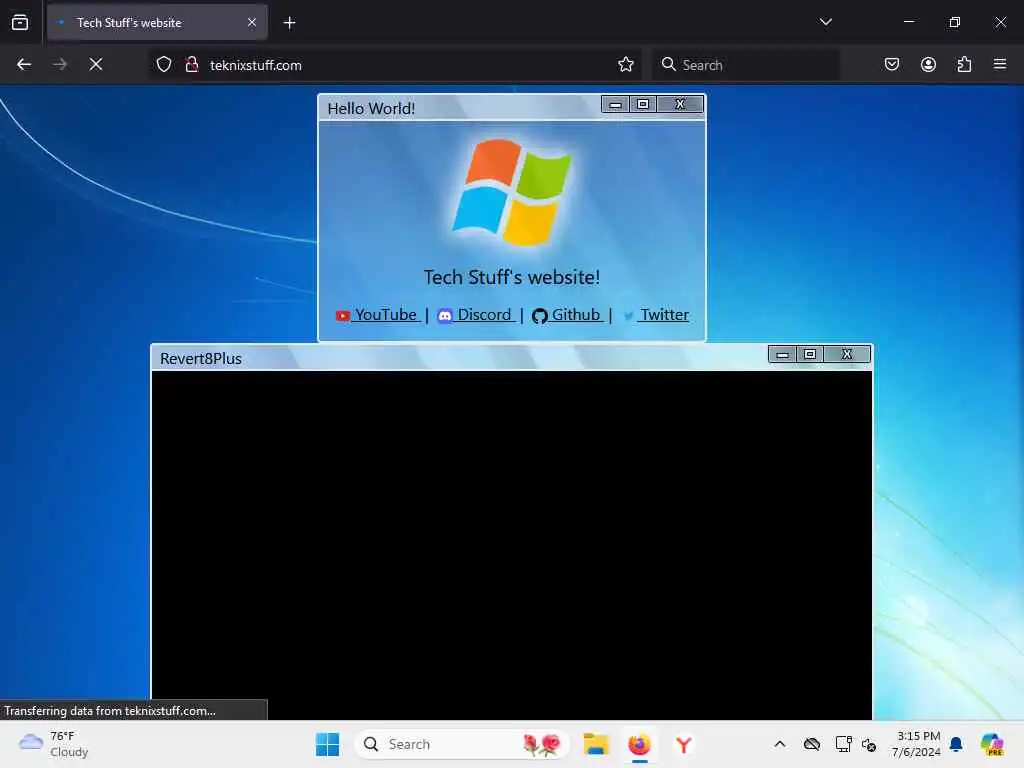Image resolution: width=1024 pixels, height=768 pixels.
Task: Open Firefox application menu
Action: pos(1000,64)
